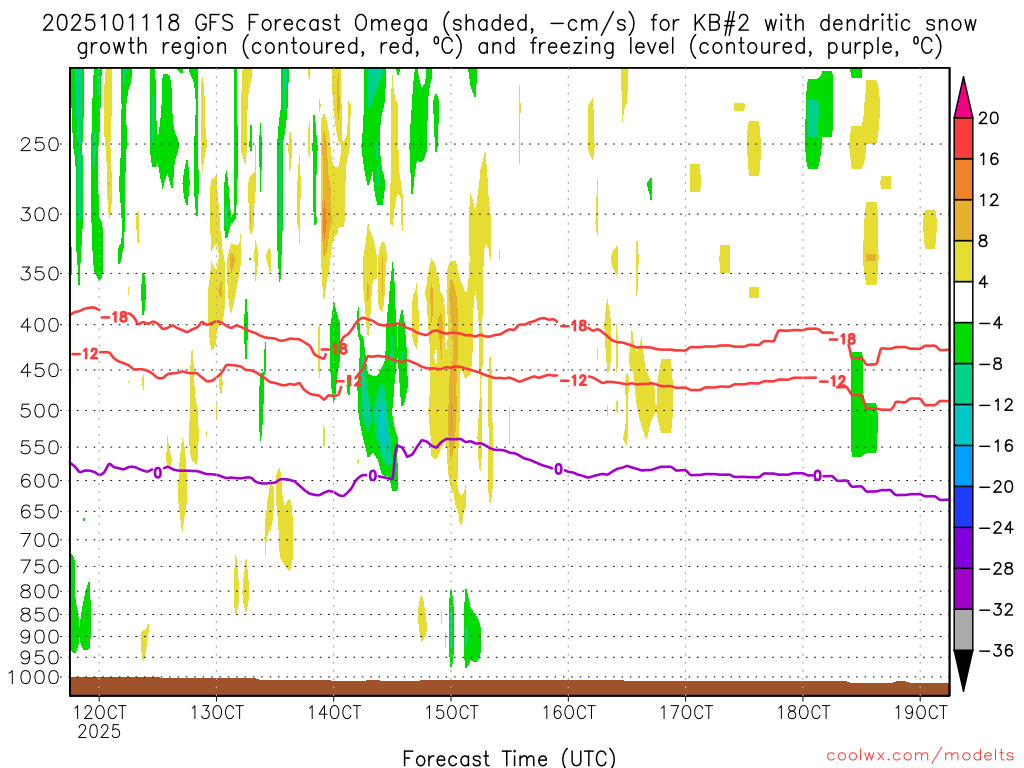Click the red -12 contour label near 160CT

click(x=575, y=380)
